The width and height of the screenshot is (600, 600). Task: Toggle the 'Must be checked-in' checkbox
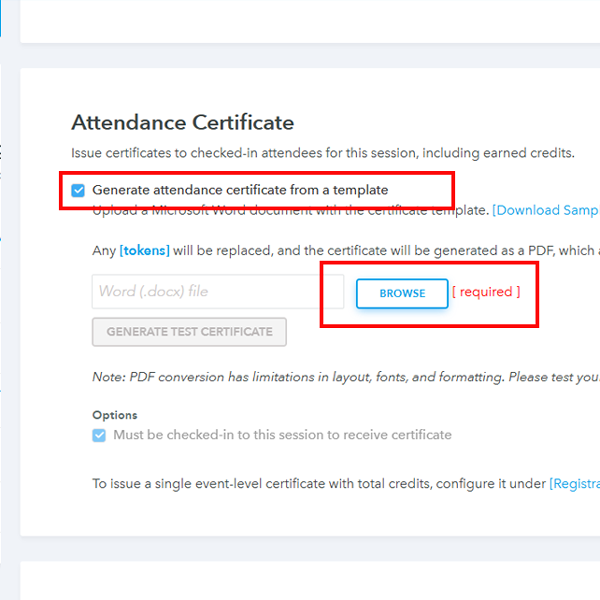[x=99, y=435]
